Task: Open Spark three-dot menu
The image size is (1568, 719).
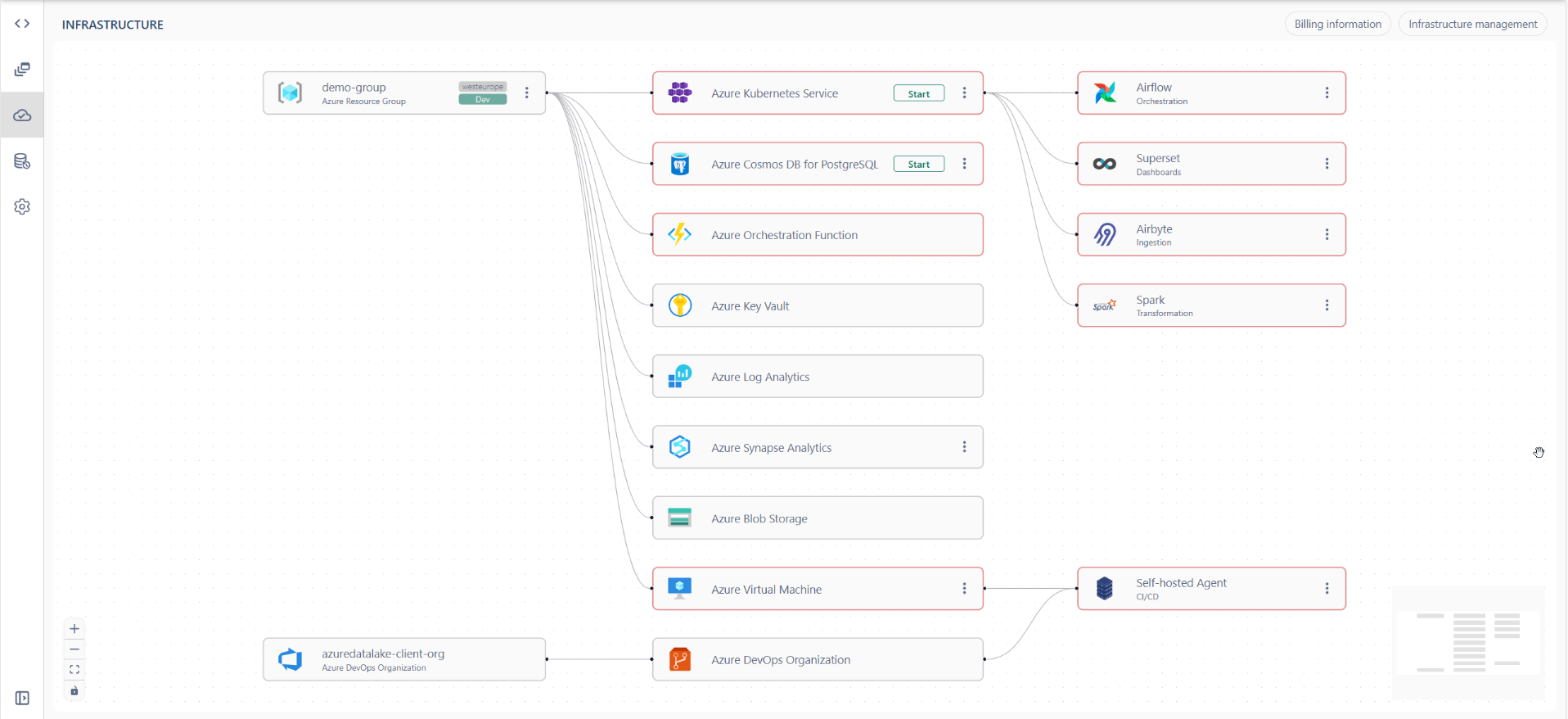Action: (x=1327, y=305)
